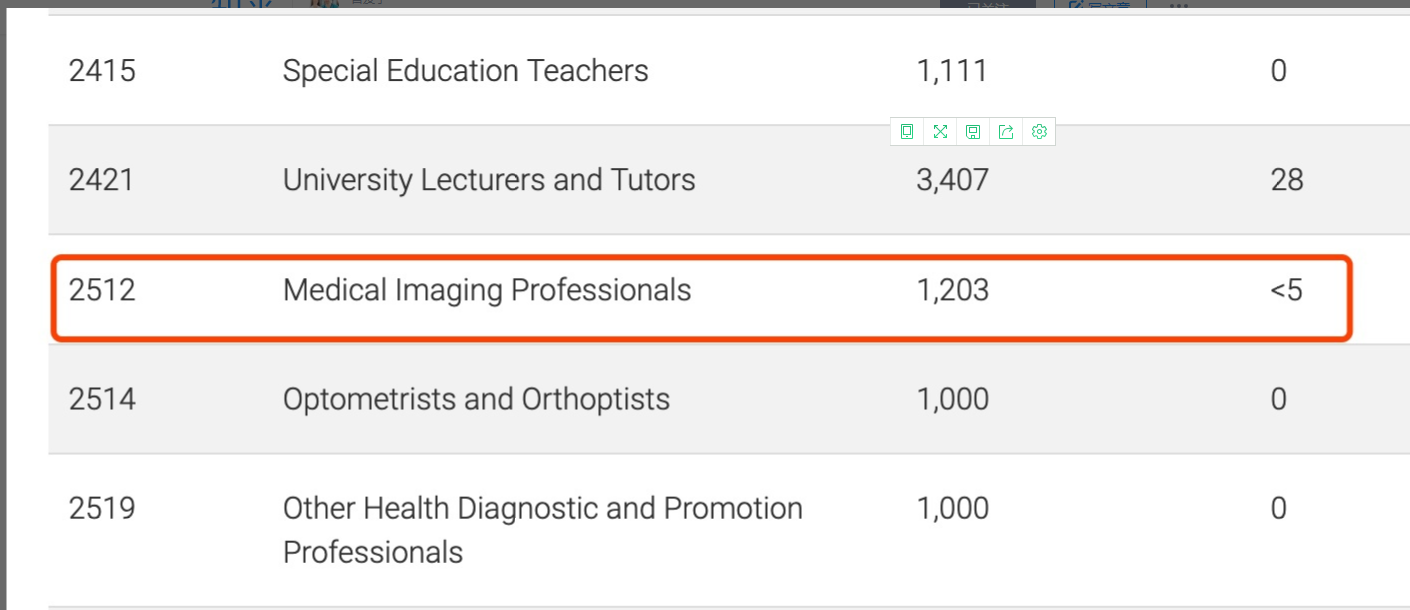Image resolution: width=1410 pixels, height=610 pixels.
Task: Click occupation code 2415
Action: tap(102, 71)
